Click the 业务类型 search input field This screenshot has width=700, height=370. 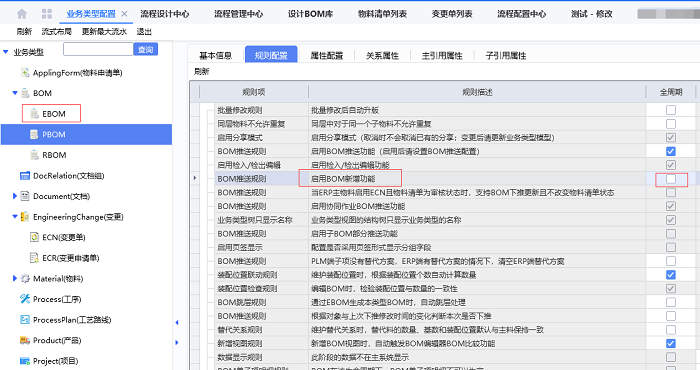point(98,49)
